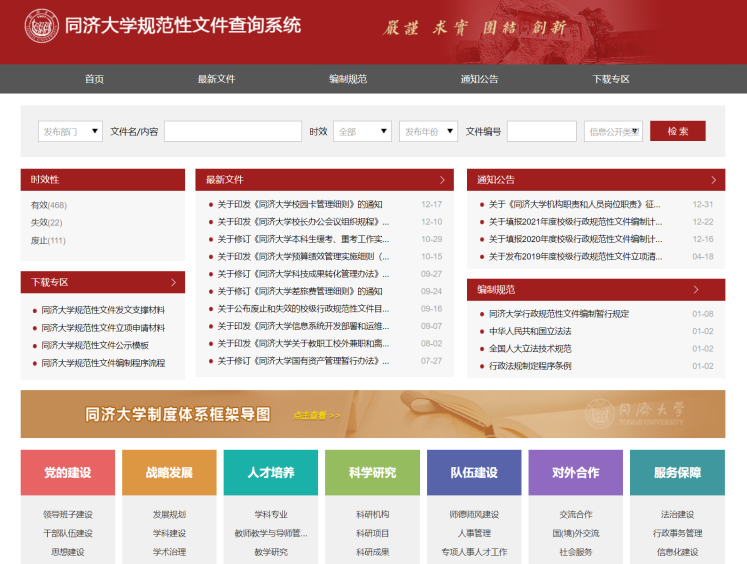The height and width of the screenshot is (564, 747).
Task: Open more arrow in 最新文件 panel header
Action: click(442, 180)
